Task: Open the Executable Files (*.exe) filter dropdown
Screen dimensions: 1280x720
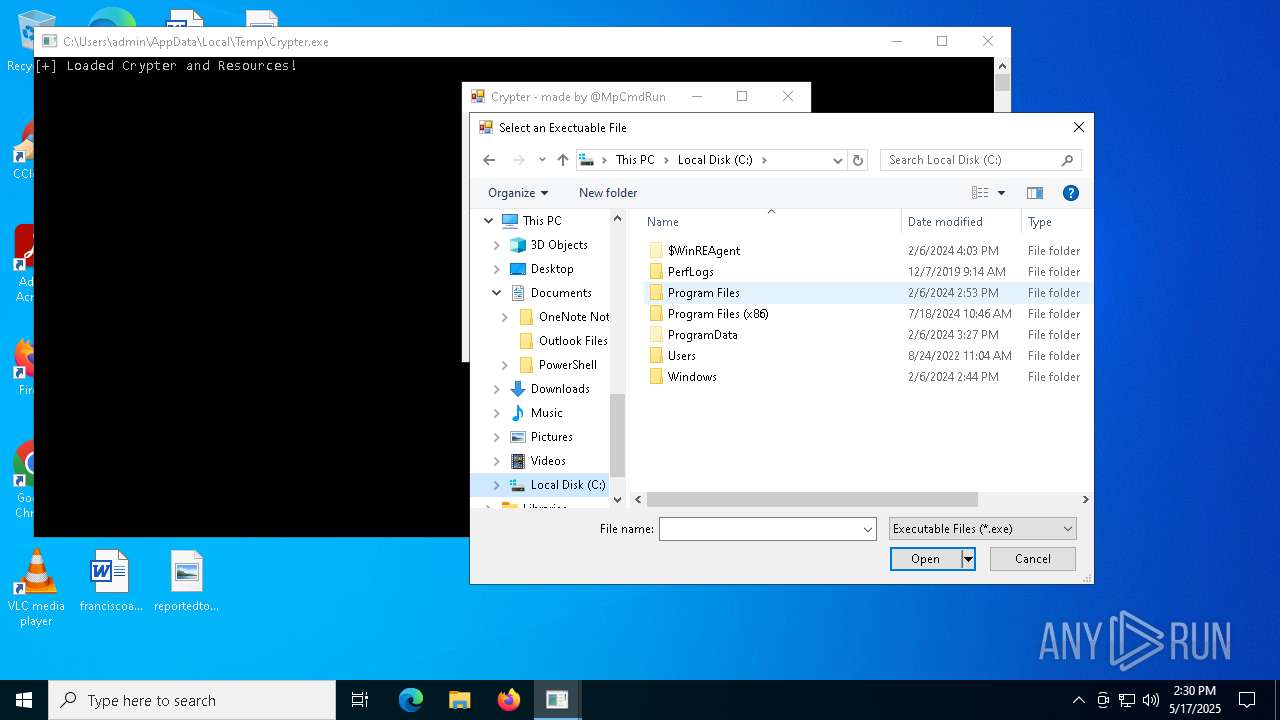Action: point(982,529)
